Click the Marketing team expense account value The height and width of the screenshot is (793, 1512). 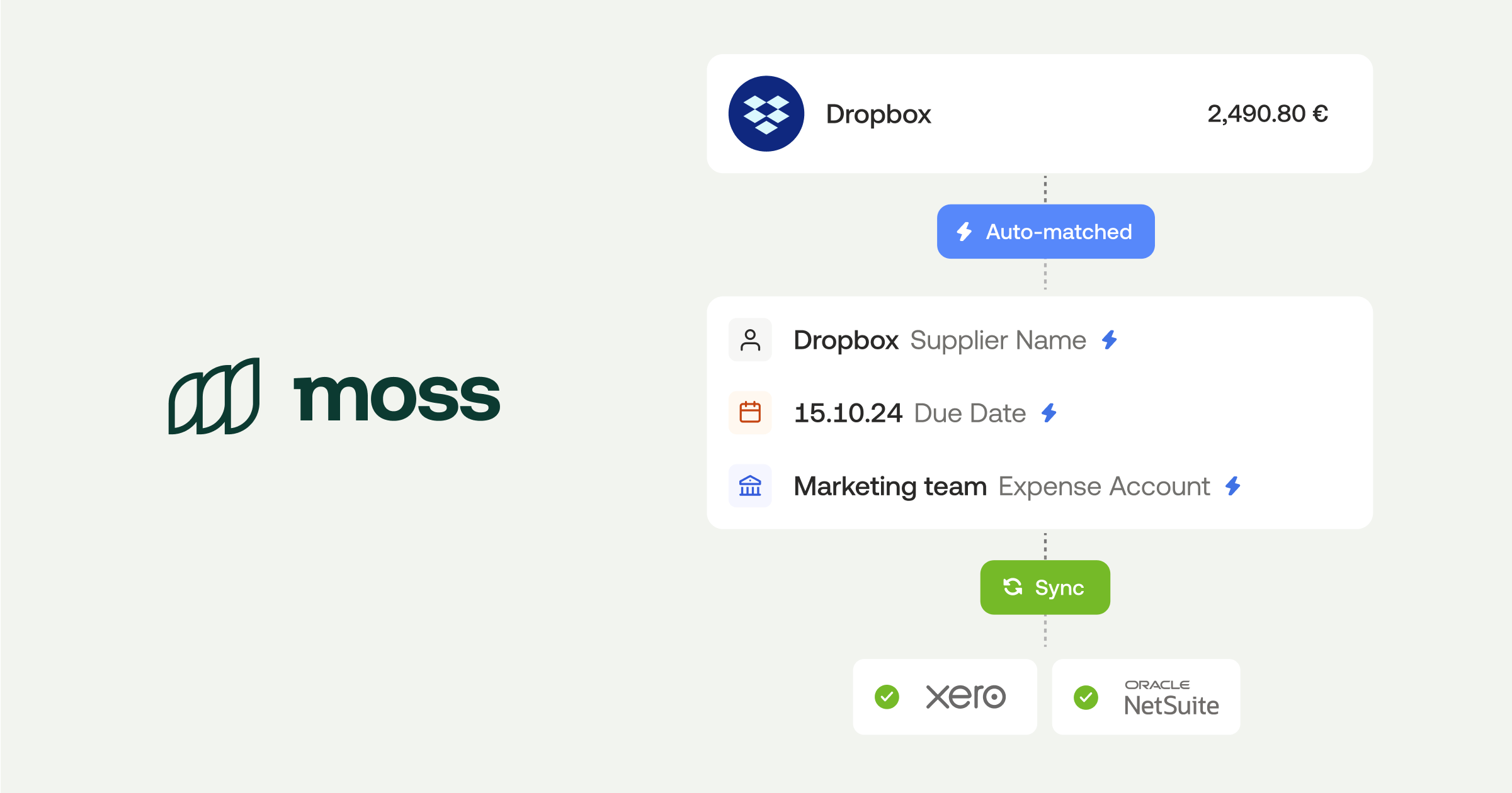pyautogui.click(x=889, y=486)
